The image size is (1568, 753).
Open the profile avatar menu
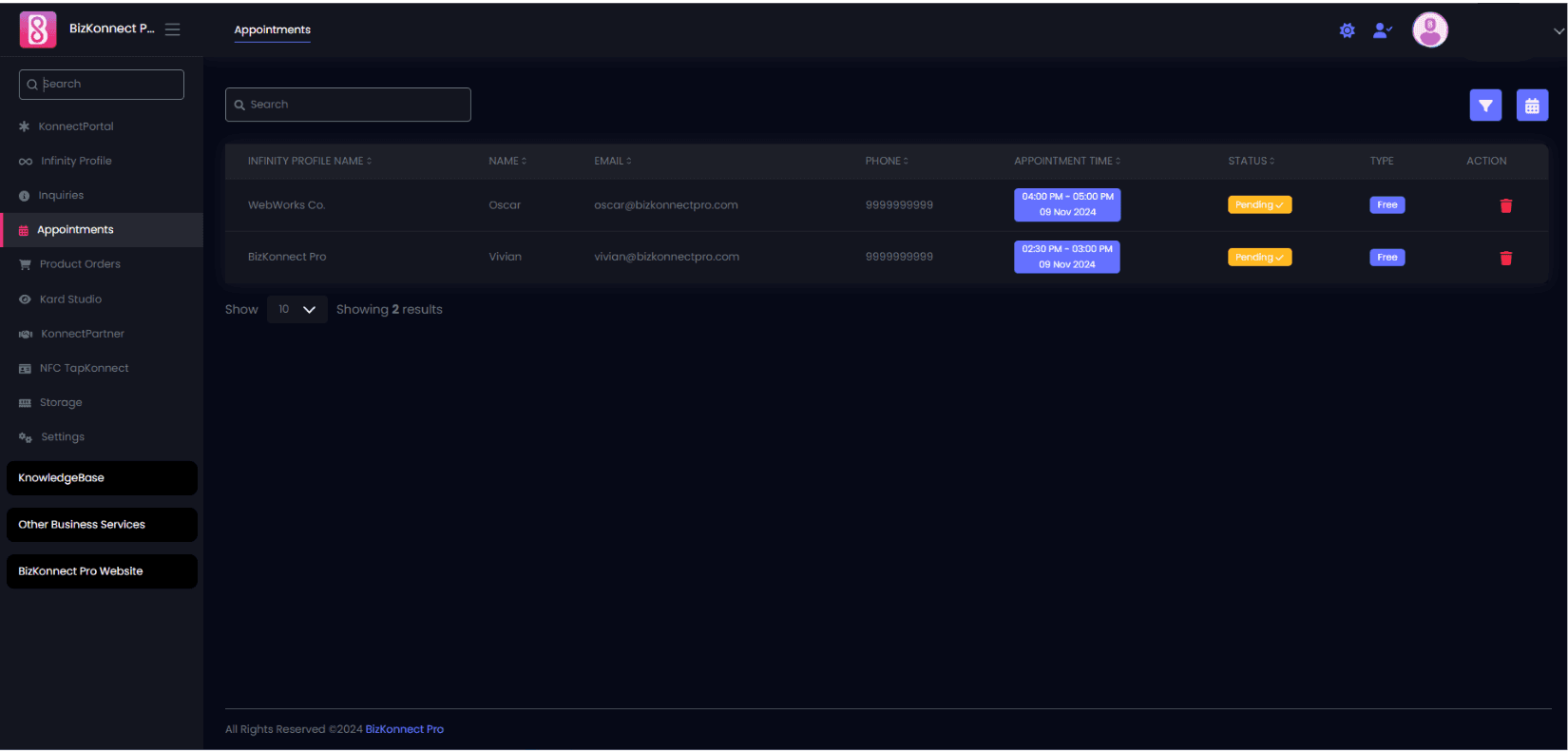(1429, 29)
